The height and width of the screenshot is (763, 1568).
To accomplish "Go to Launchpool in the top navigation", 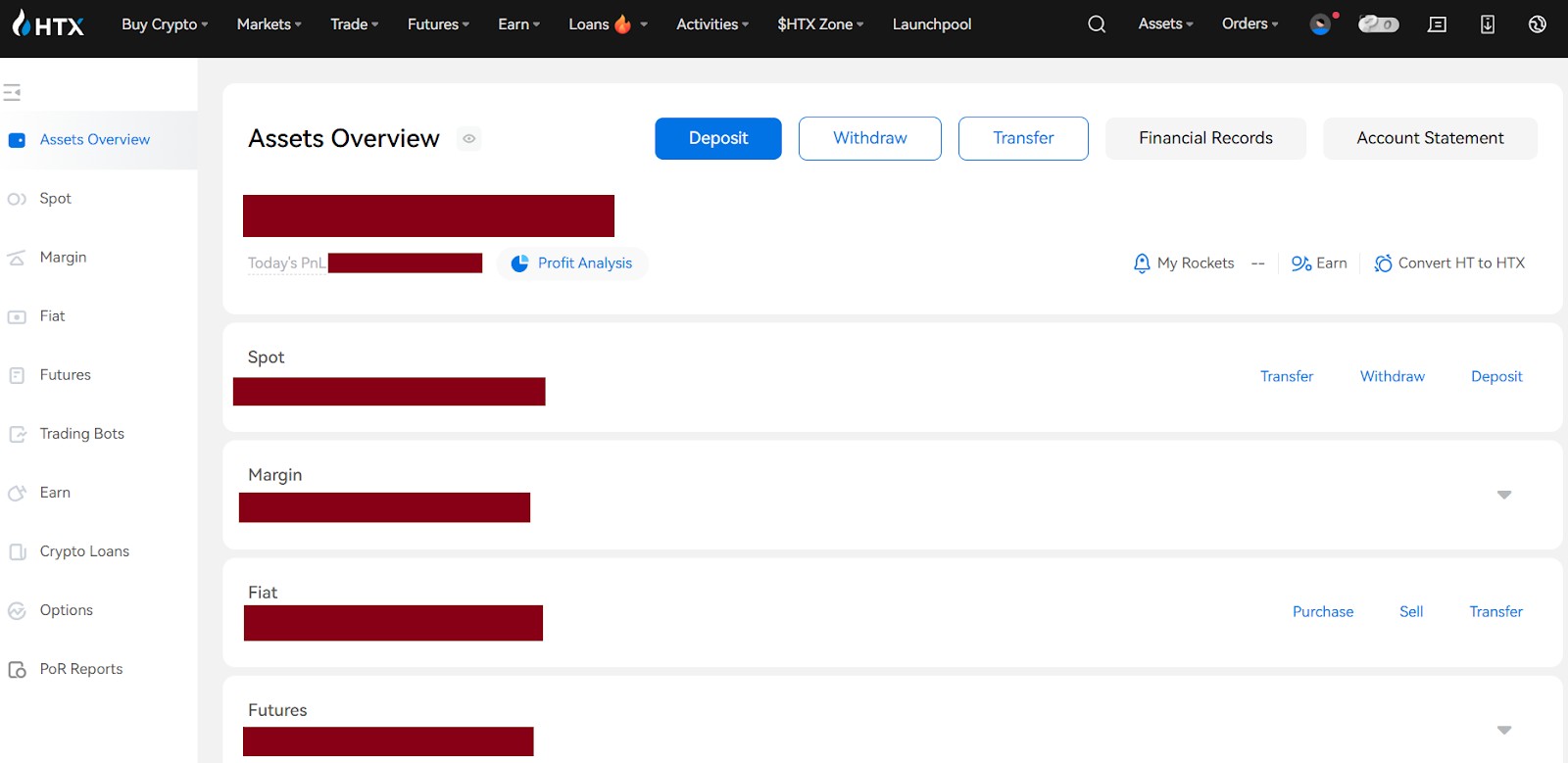I will pos(932,24).
